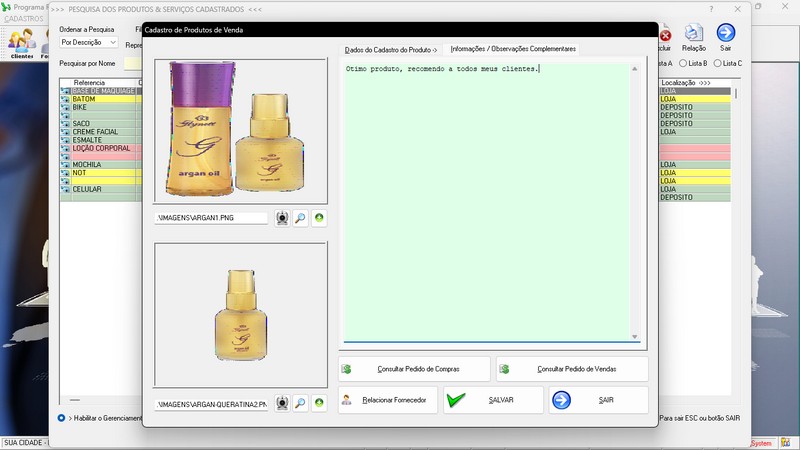Click the Pesquisar por Nome search field
Image resolution: width=800 pixels, height=450 pixels.
(x=133, y=63)
